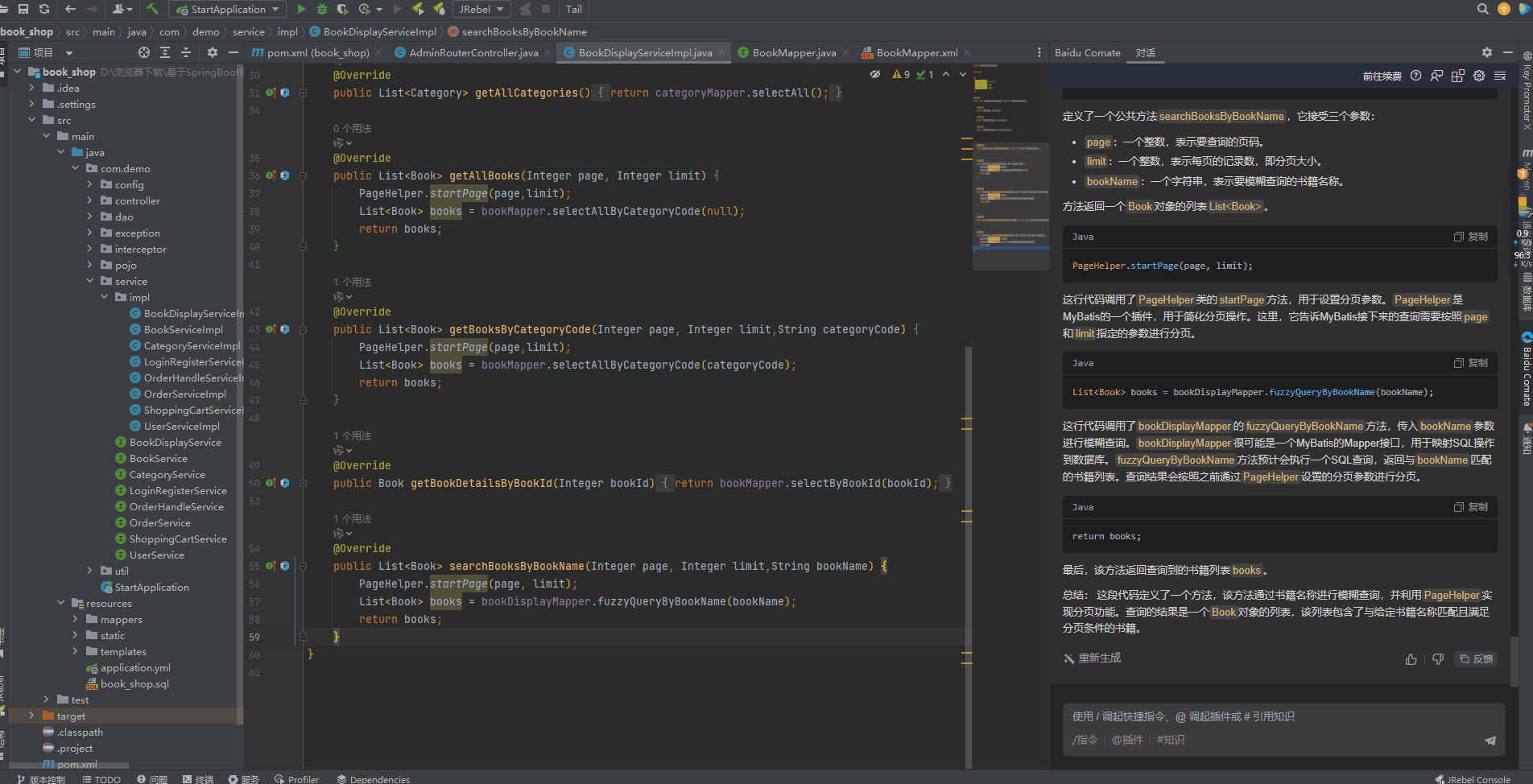Screen dimensions: 1533x784
Task: Open user account dropdown in toolbar
Action: (122, 9)
